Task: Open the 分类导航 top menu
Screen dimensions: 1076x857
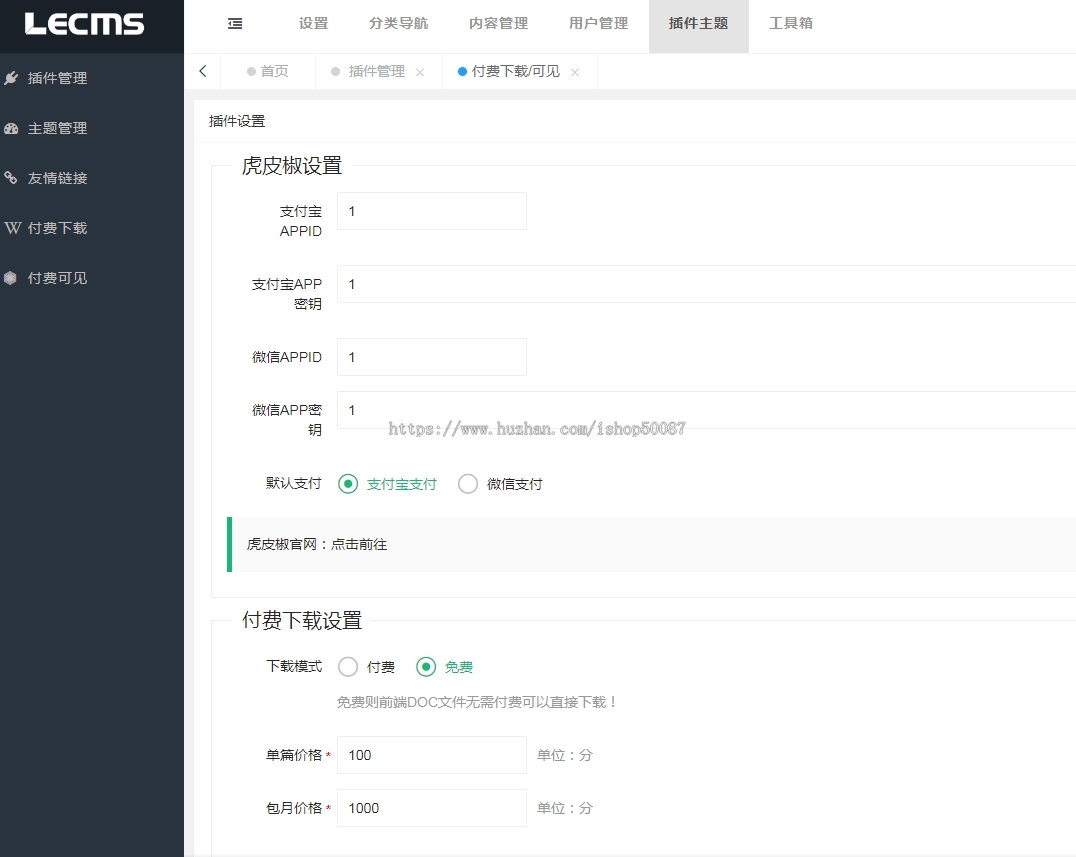Action: (x=399, y=23)
